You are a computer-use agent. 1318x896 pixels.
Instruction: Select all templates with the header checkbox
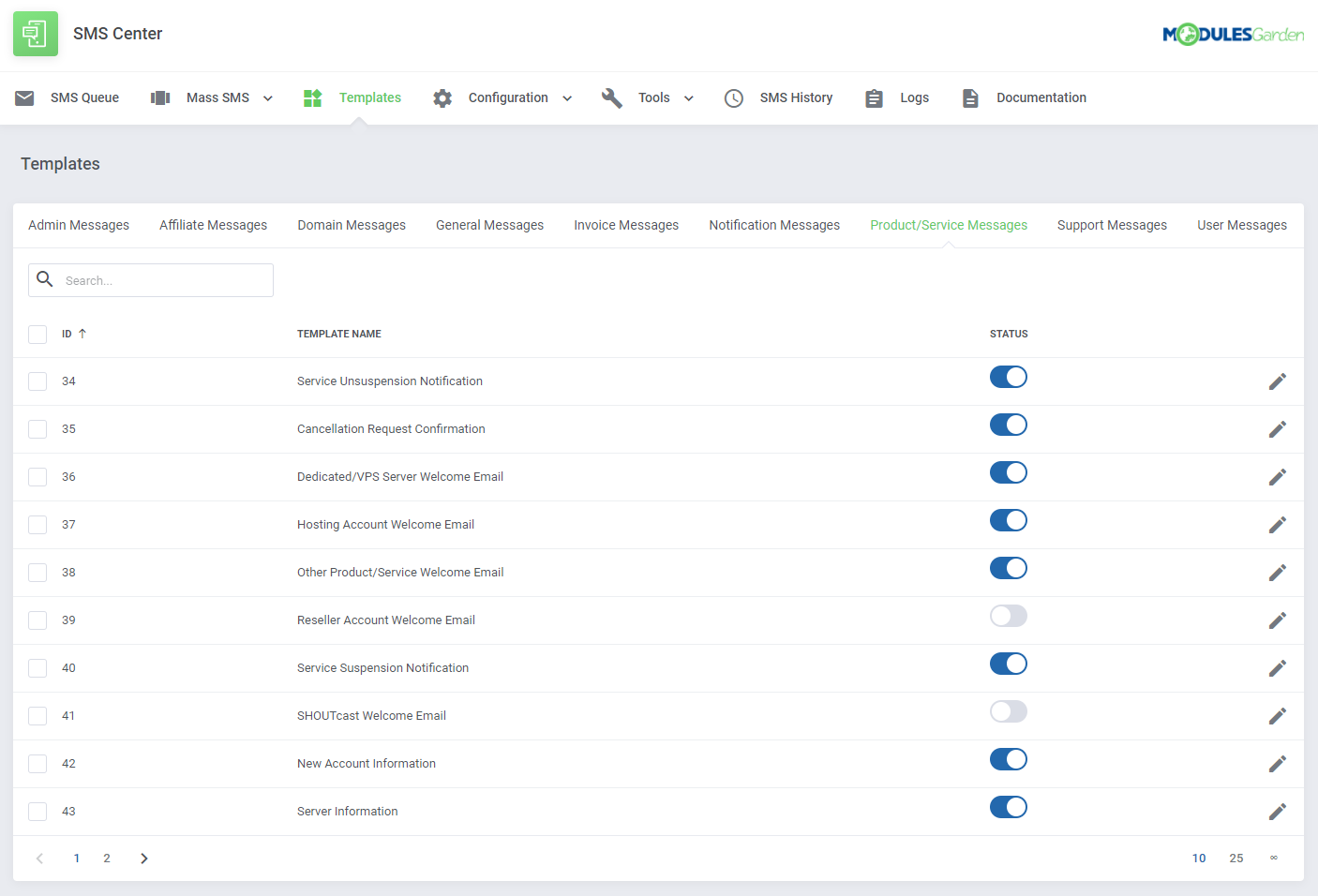[x=37, y=334]
